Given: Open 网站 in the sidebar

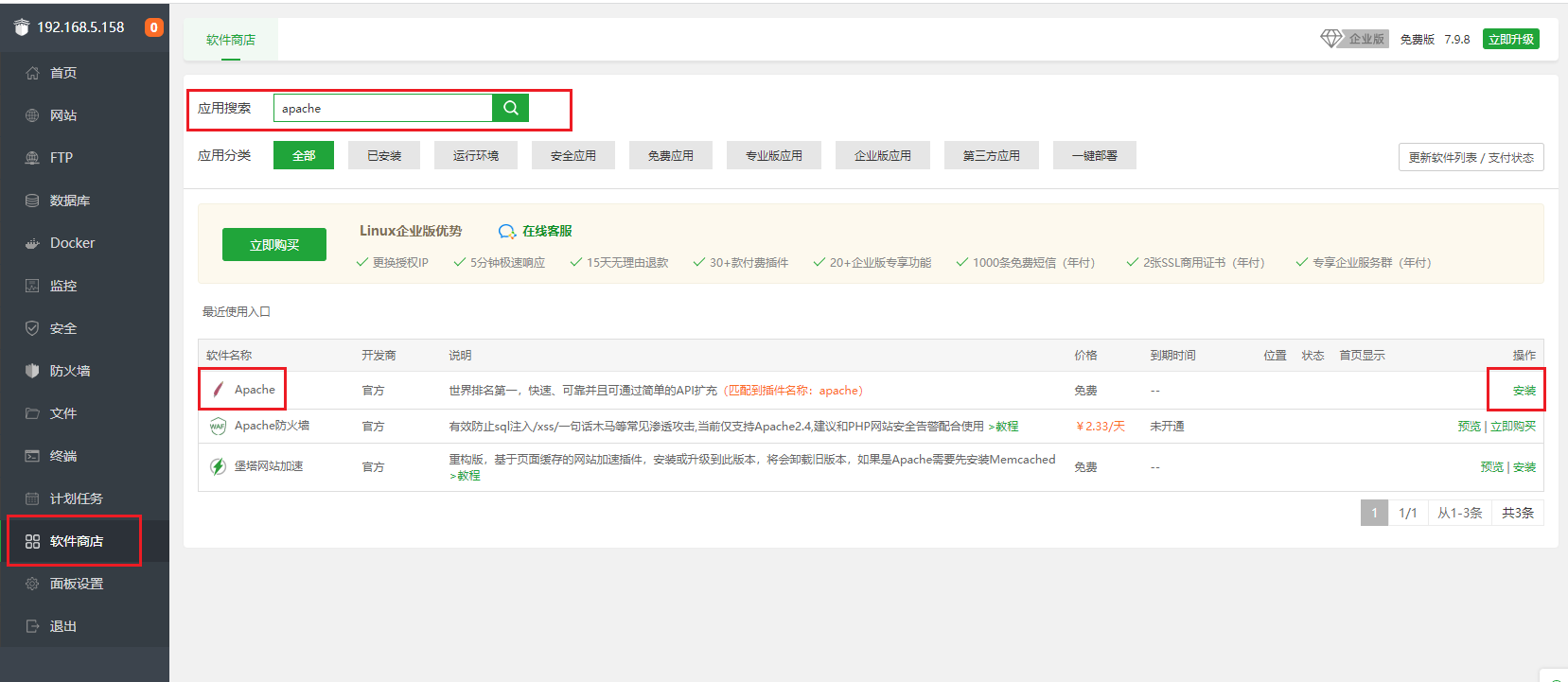Looking at the screenshot, I should 63,115.
